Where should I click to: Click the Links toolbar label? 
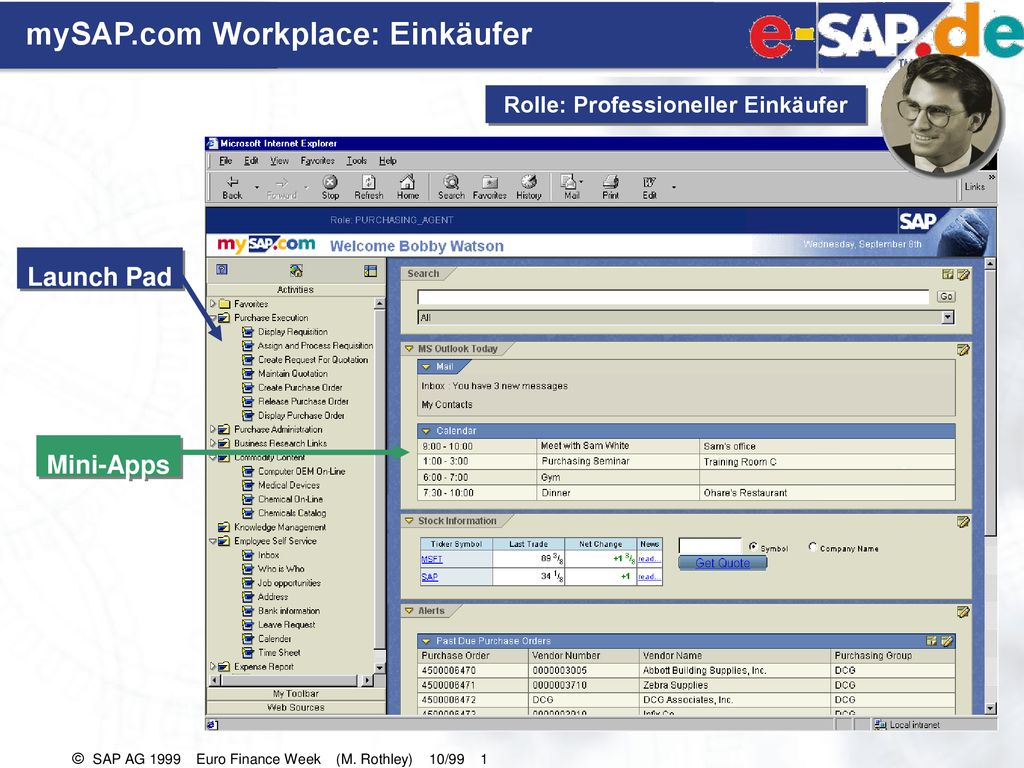974,187
